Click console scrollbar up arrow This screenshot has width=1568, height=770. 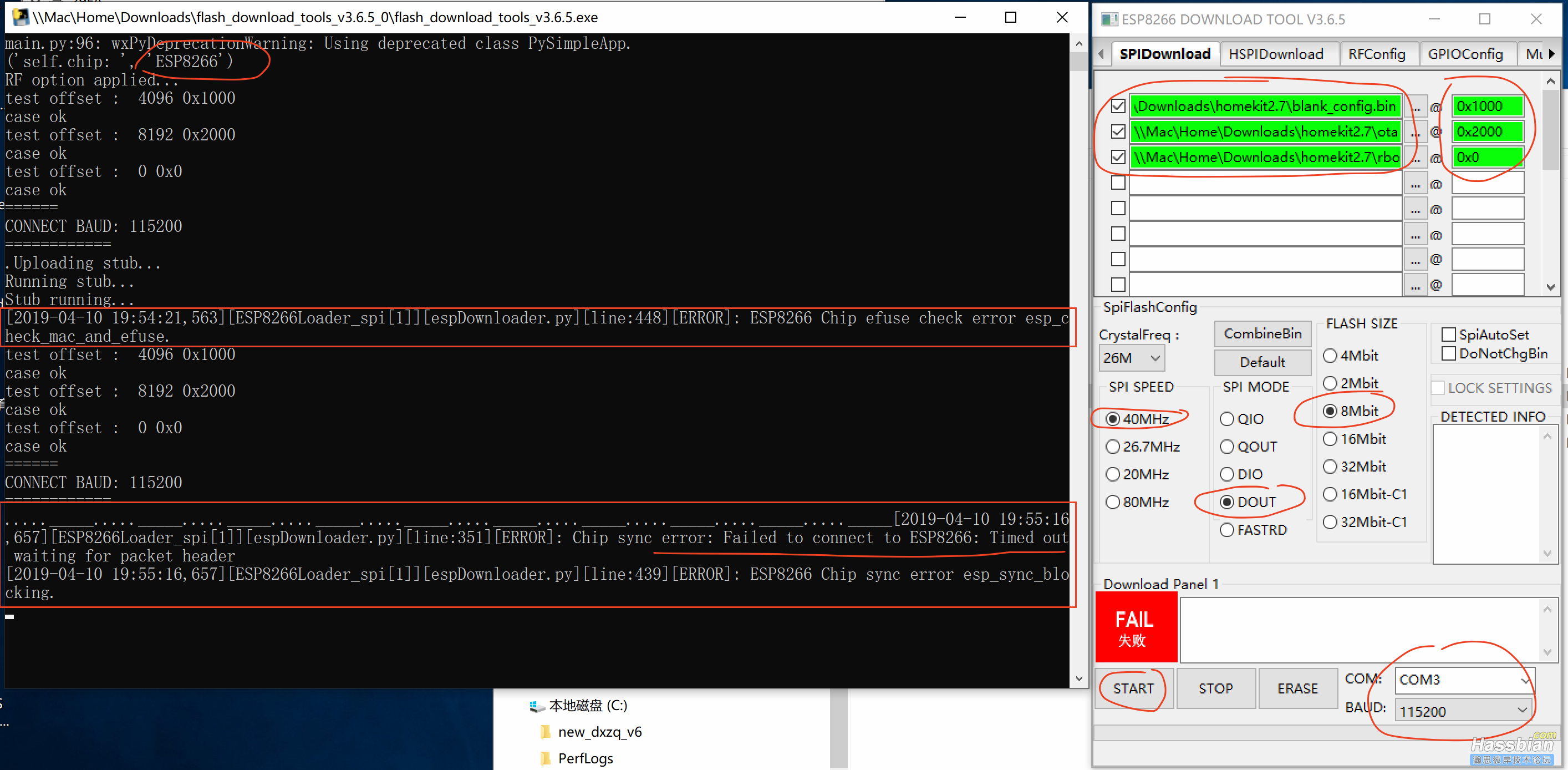tap(1078, 43)
